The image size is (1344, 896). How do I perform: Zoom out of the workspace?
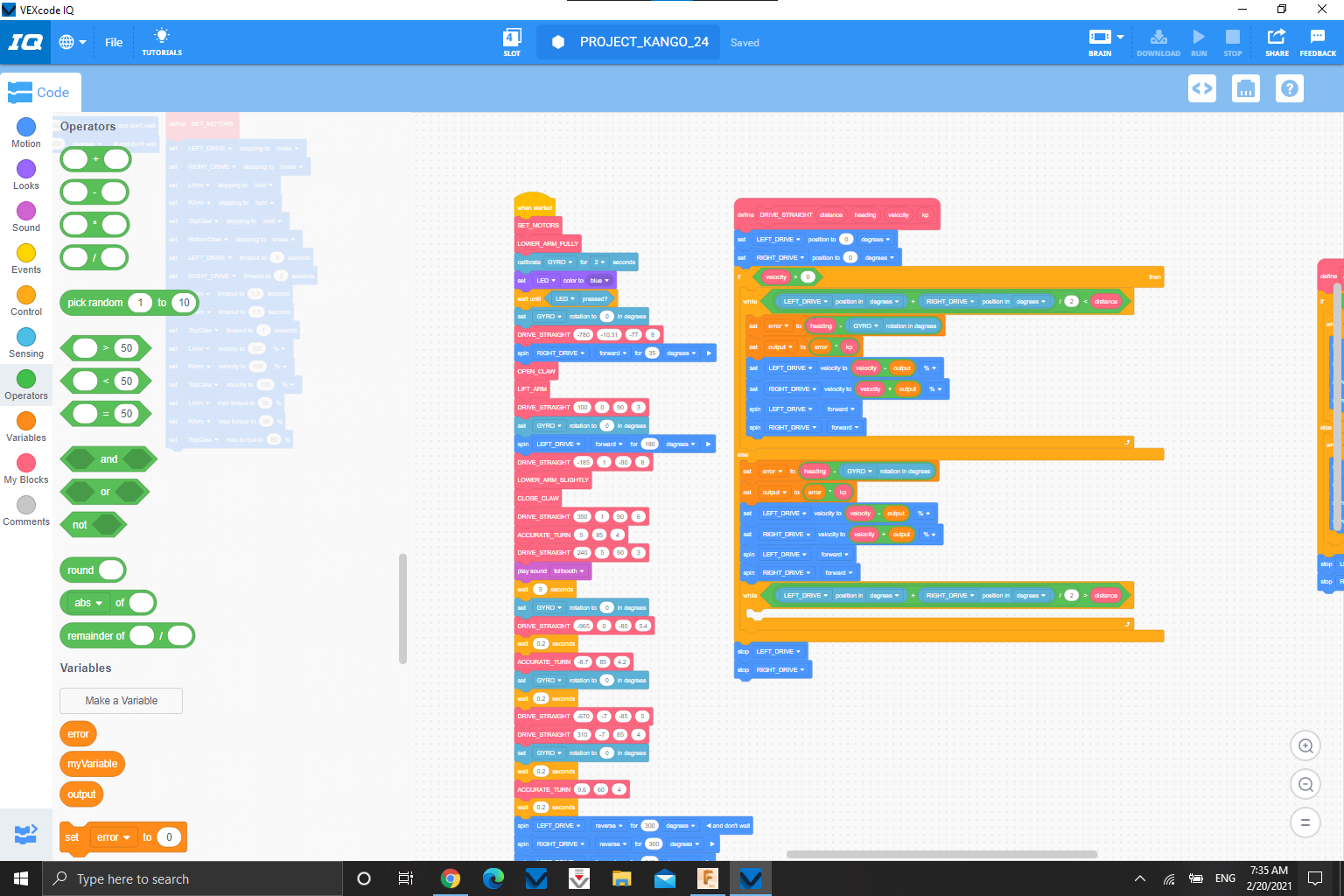1305,785
